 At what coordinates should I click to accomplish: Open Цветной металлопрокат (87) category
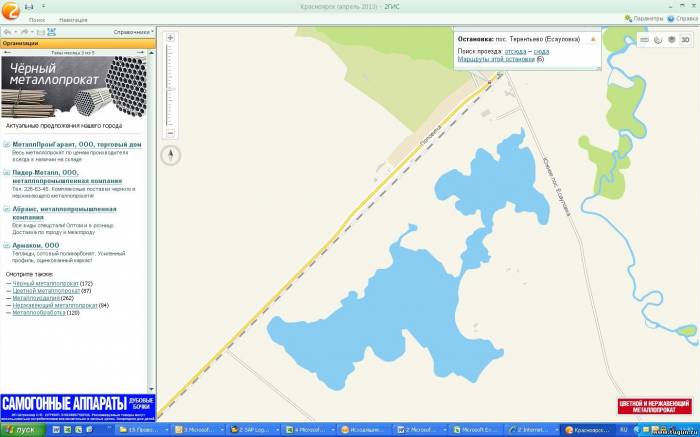pos(46,291)
